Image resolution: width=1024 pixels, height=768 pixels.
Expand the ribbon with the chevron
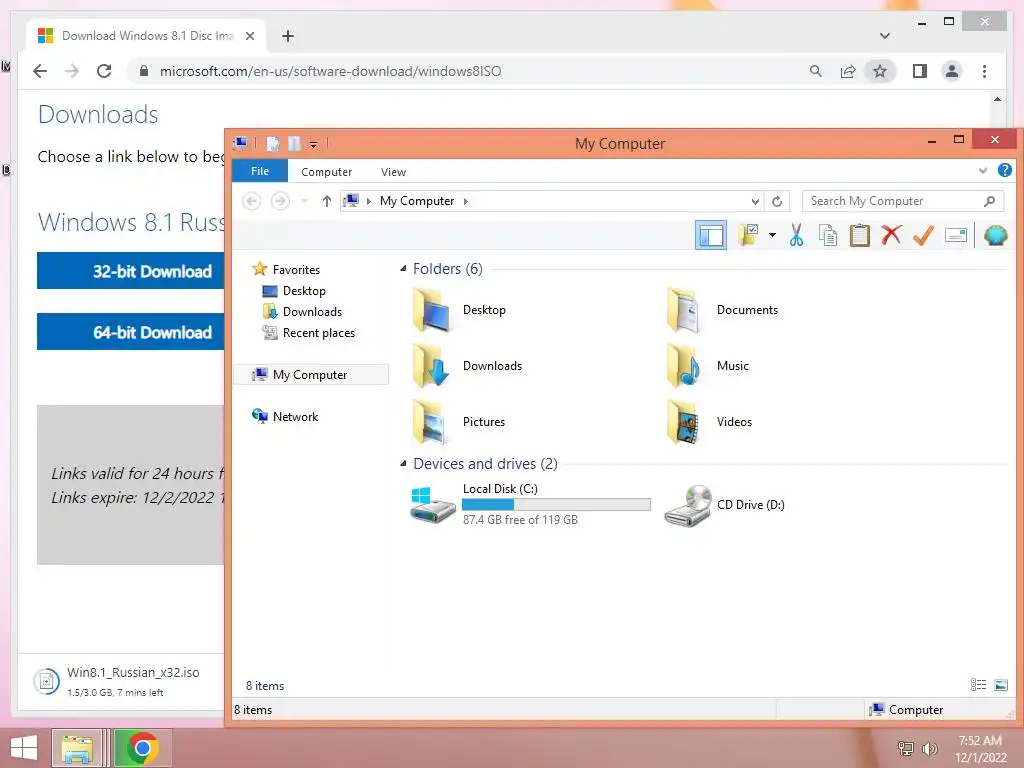982,171
